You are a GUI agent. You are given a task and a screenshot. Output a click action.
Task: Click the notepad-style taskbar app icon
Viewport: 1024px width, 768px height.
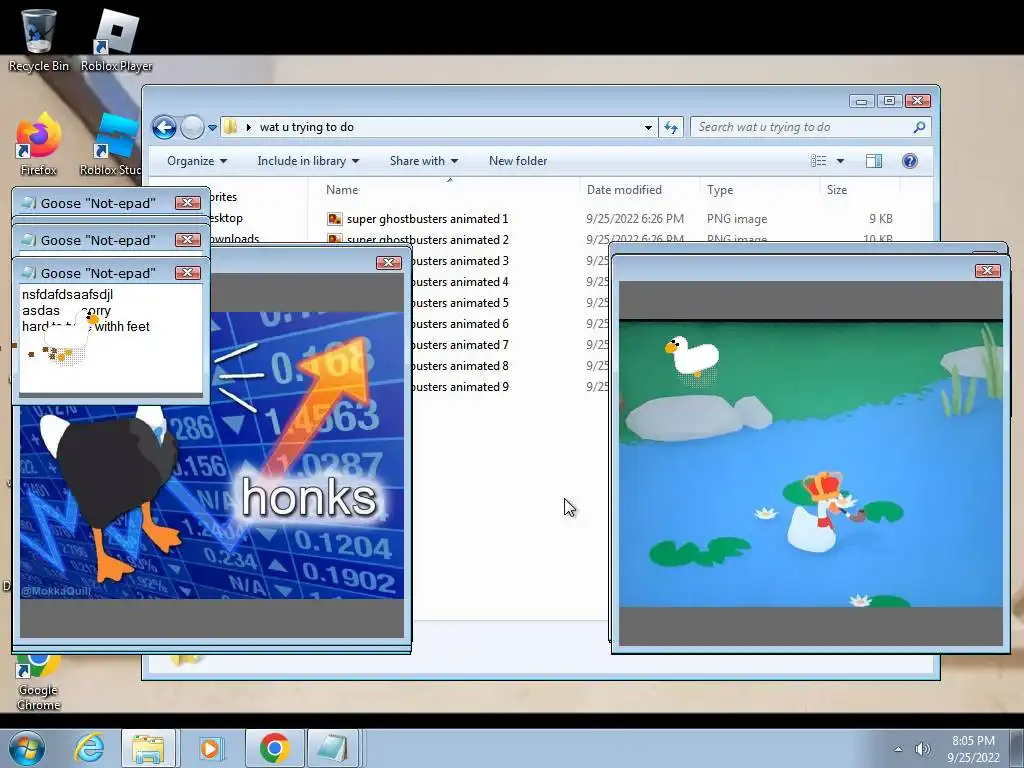tap(332, 748)
